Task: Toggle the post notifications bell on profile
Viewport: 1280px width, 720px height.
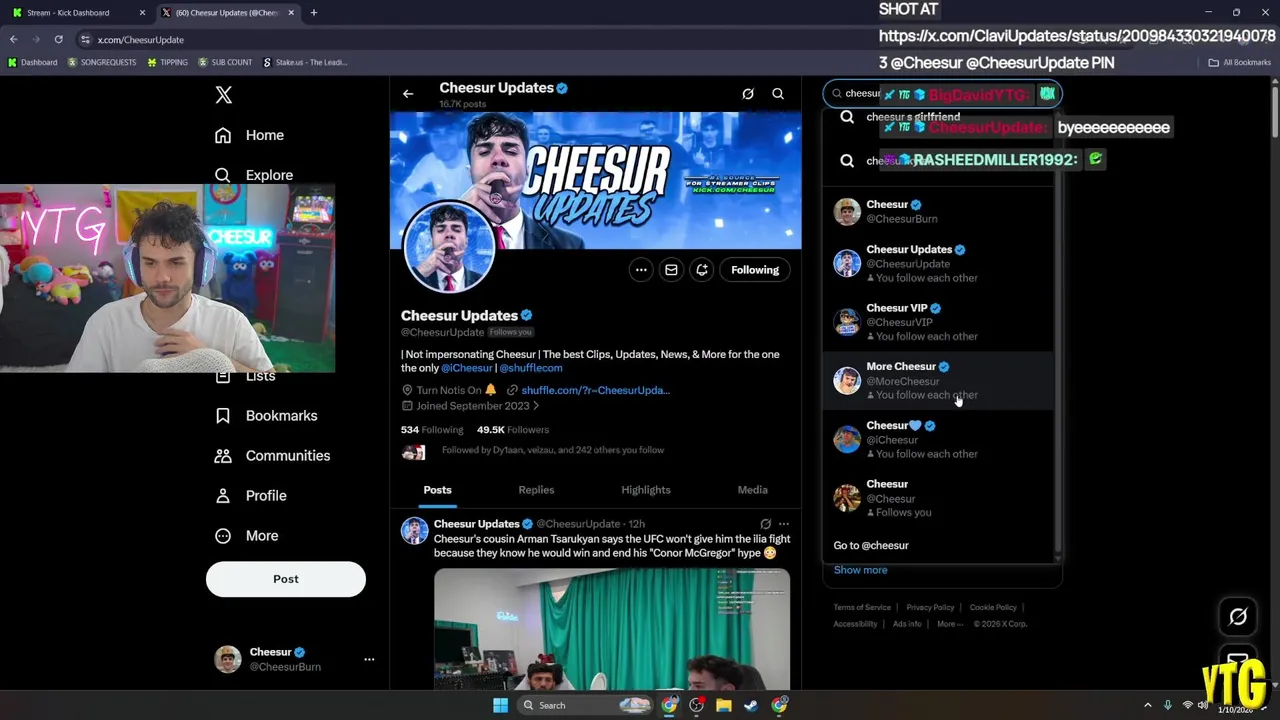Action: coord(702,270)
